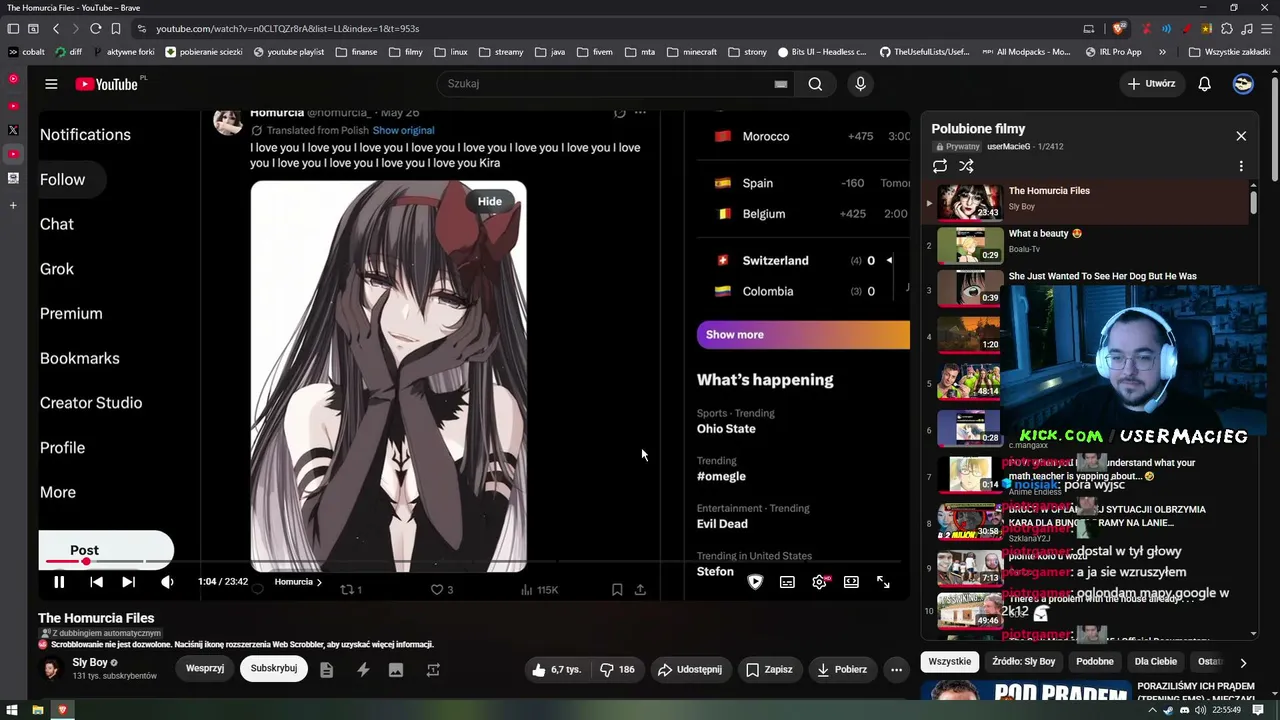Dislike the video (186)
Screen dimensions: 1280x720
[x=617, y=670]
